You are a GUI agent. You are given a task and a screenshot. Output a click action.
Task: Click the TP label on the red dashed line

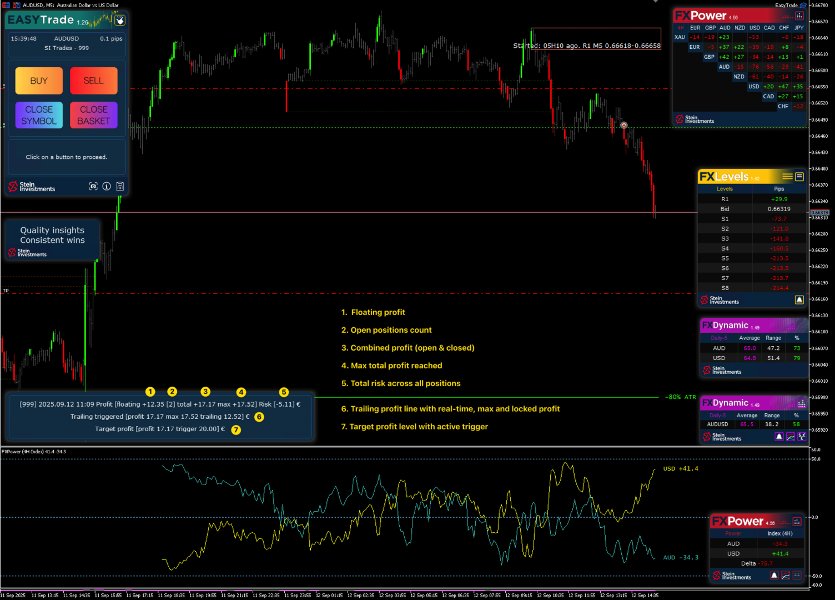tap(6, 291)
